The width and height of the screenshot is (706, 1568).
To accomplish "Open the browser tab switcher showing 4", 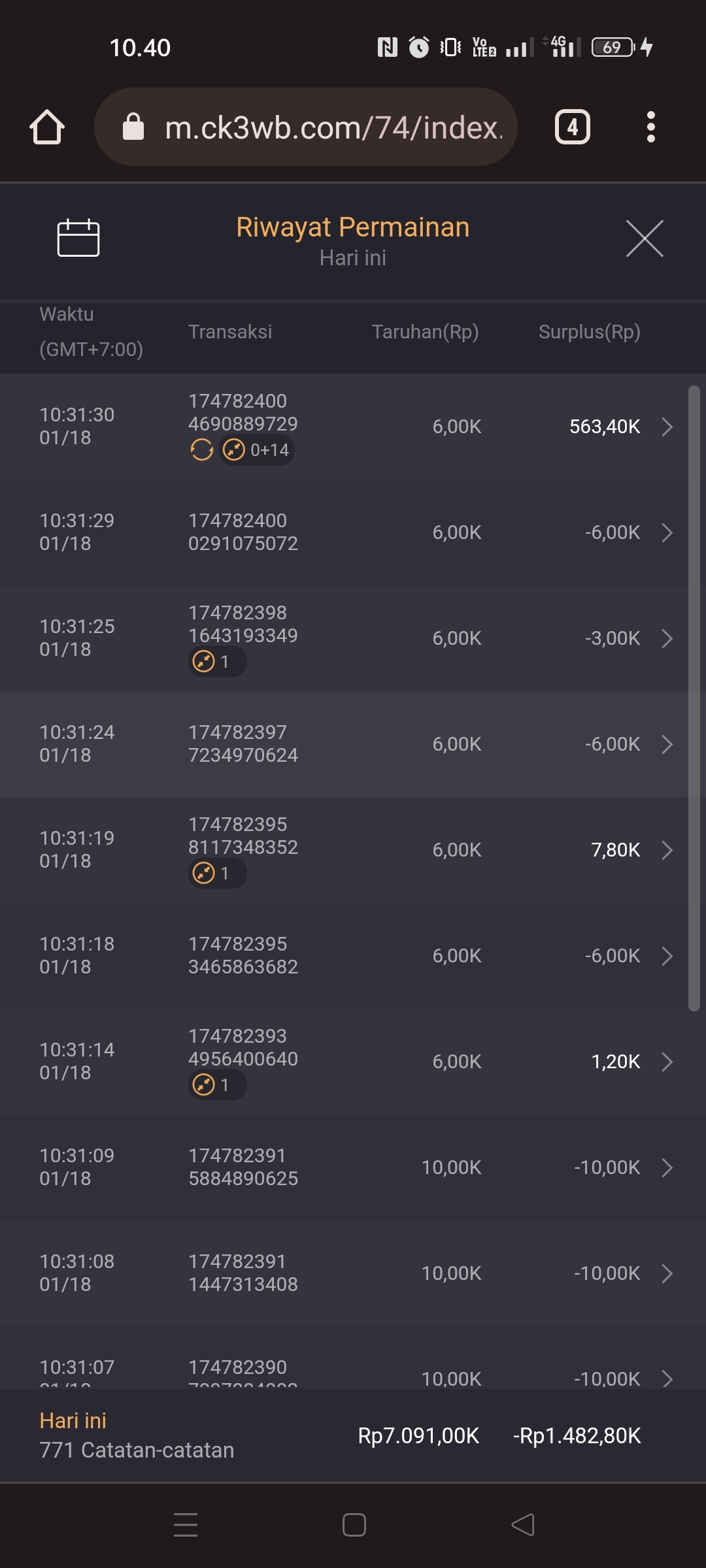I will pos(572,127).
